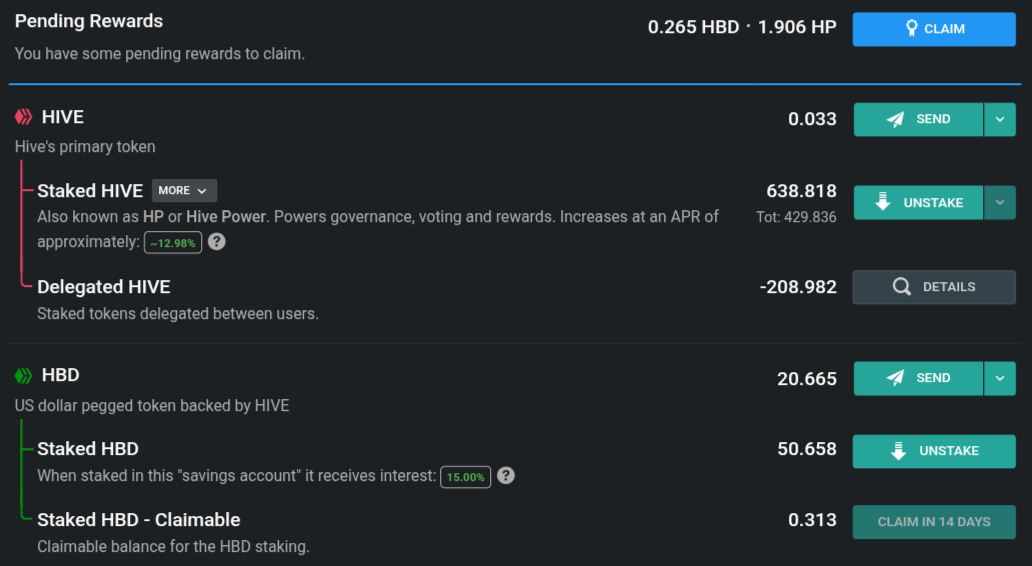Open dropdown arrow next to HBD Send
The image size is (1032, 566).
(x=1000, y=378)
